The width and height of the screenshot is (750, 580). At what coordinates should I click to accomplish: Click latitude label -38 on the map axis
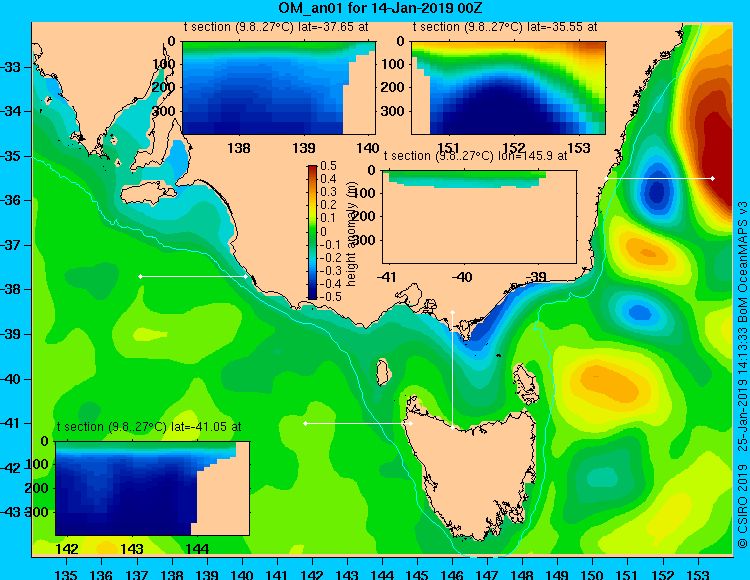pos(11,289)
